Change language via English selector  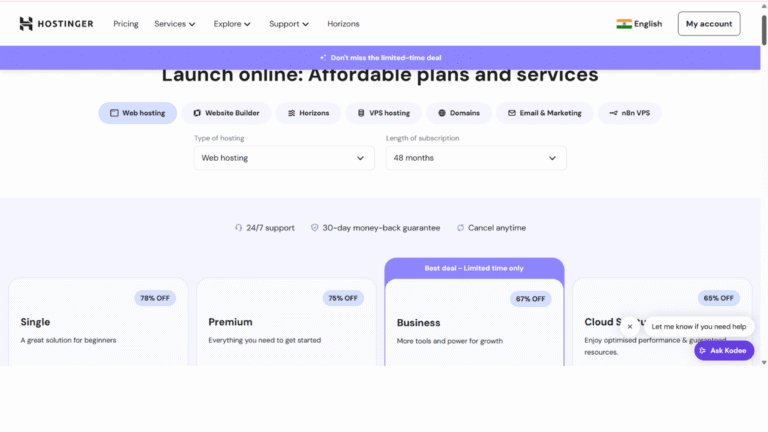tap(639, 24)
